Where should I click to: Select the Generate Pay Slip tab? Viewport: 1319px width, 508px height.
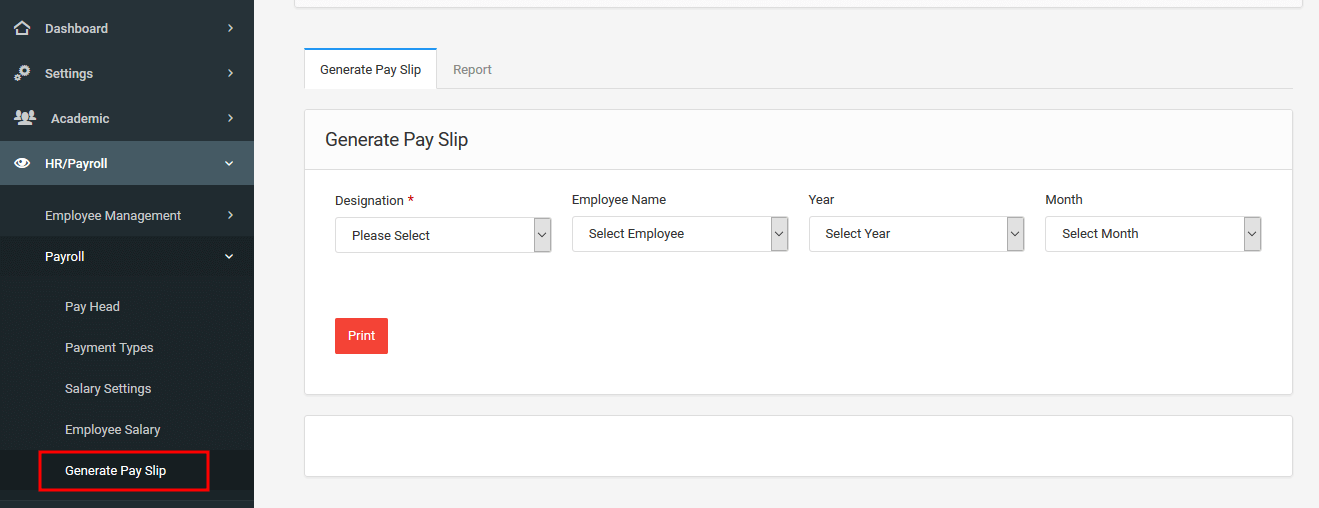coord(370,69)
